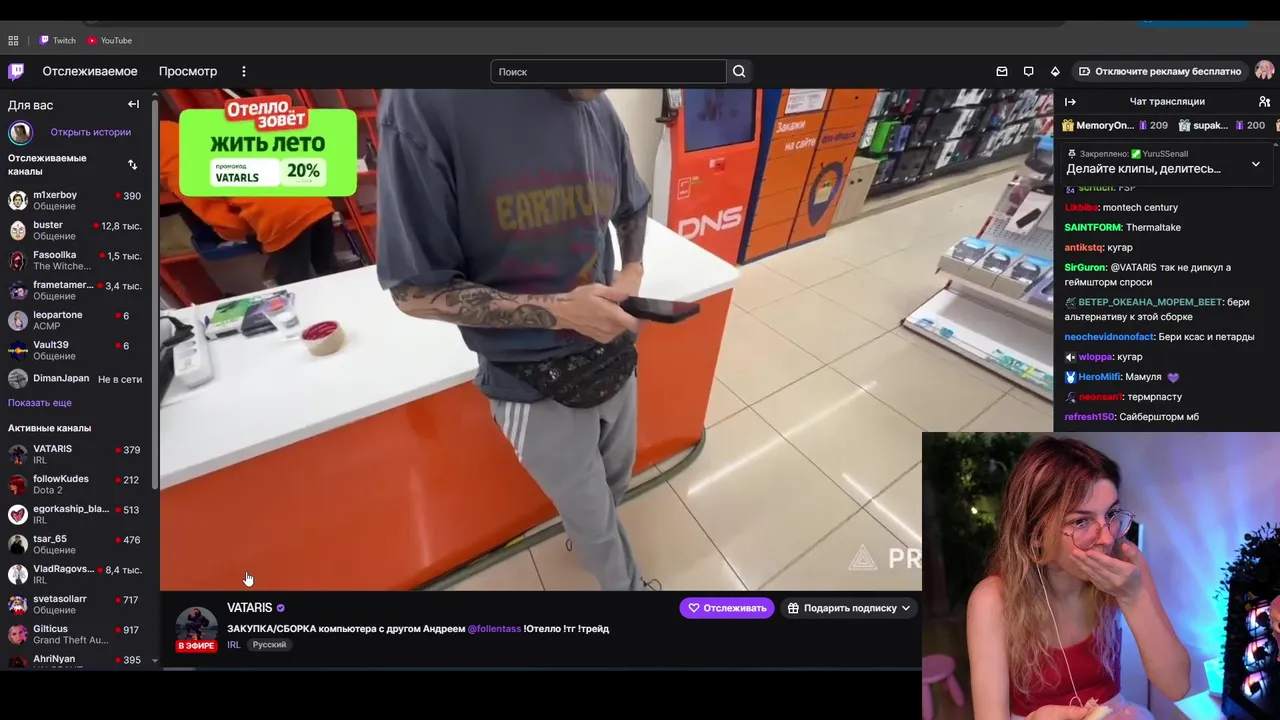
Task: Open the stories avatar circle
Action: 21,132
